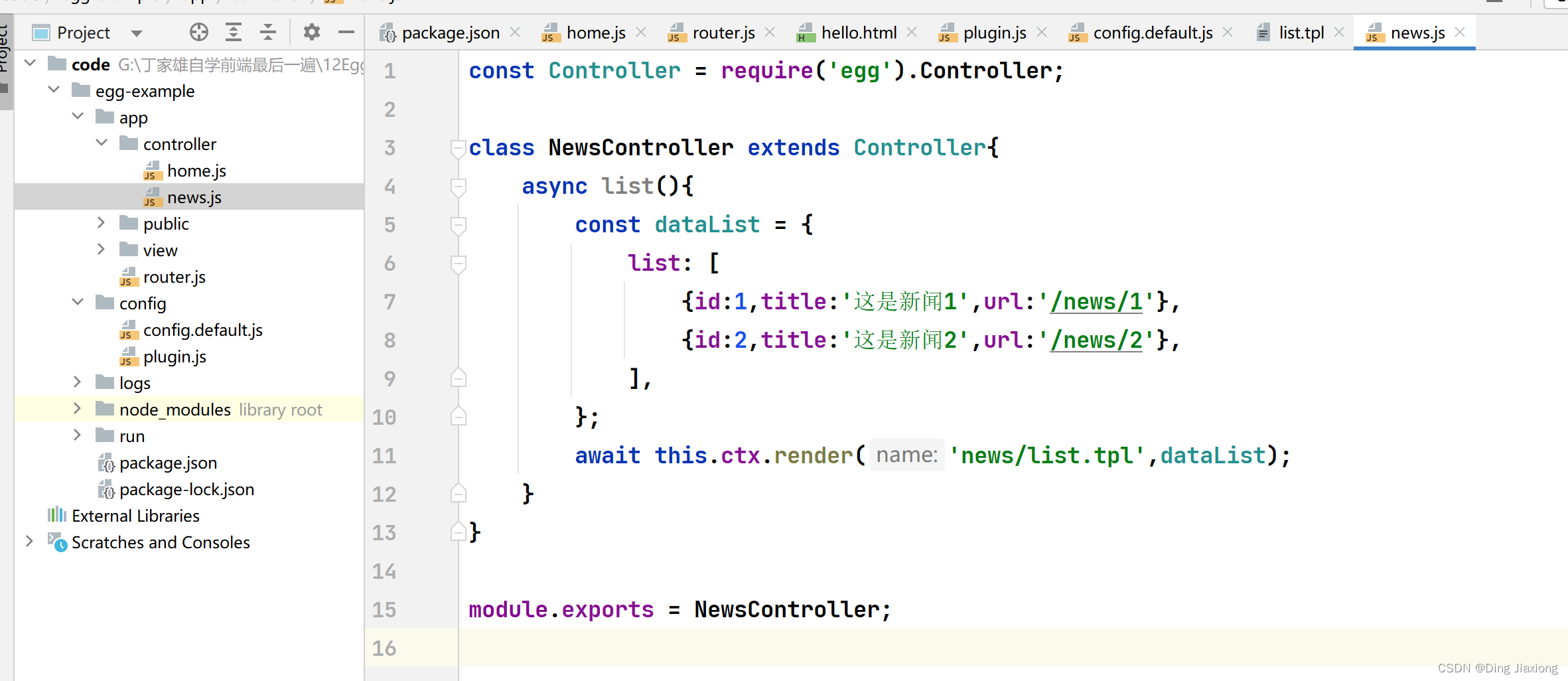Close the list.tpl tab

tap(1339, 32)
